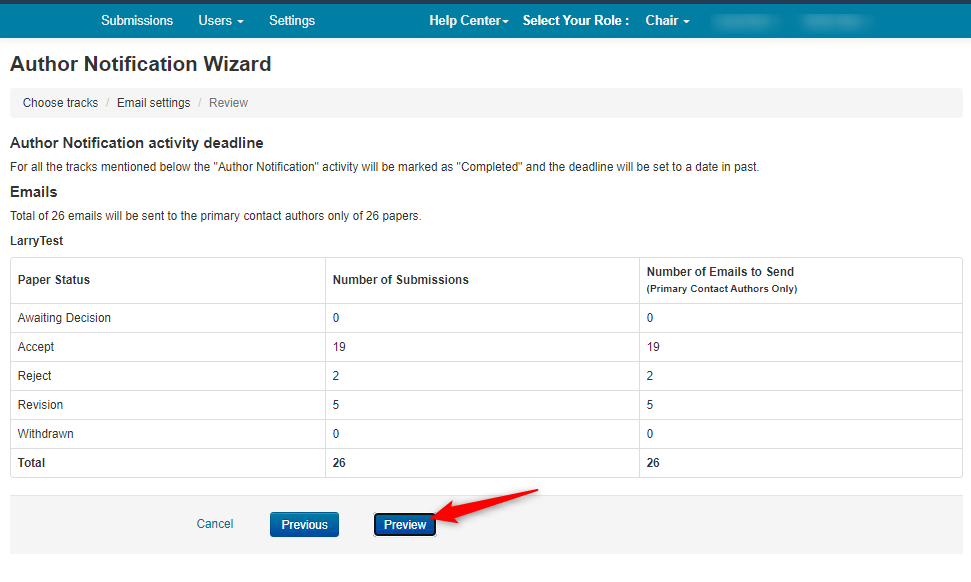Screen dimensions: 971x582
Task: Click the Review breadcrumb step
Action: coord(228,103)
